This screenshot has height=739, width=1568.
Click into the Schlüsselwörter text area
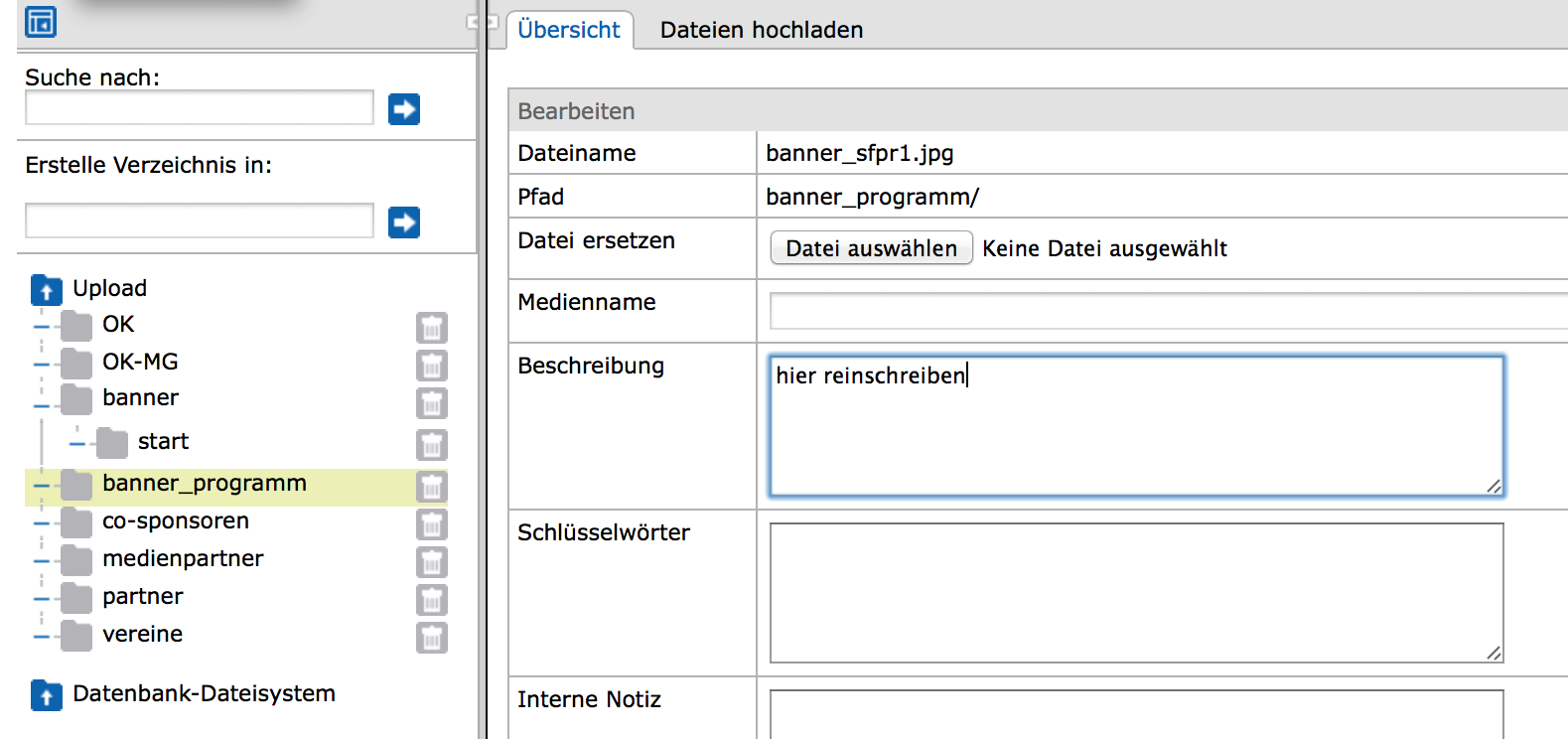click(1135, 592)
